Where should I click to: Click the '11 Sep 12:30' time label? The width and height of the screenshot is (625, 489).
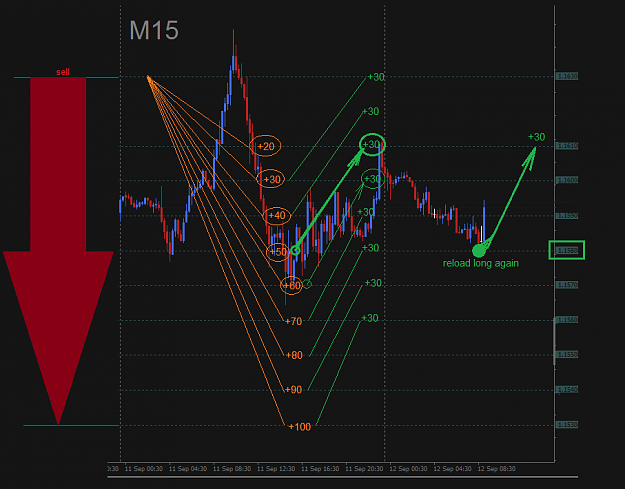click(276, 469)
